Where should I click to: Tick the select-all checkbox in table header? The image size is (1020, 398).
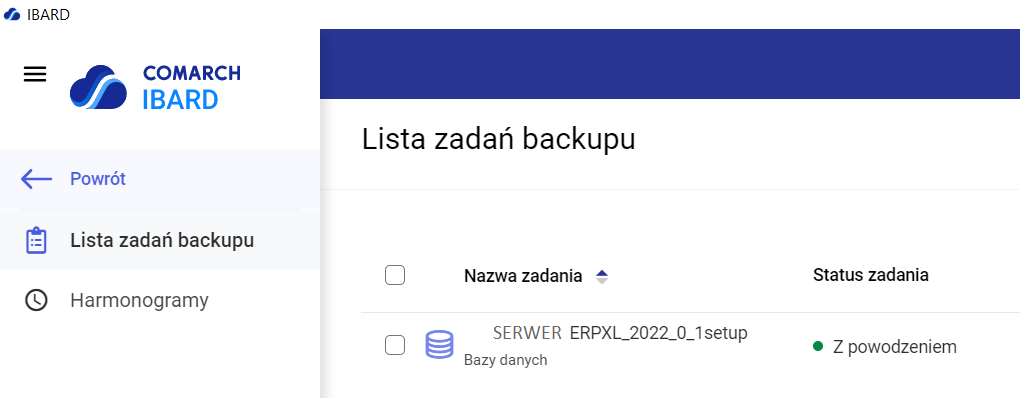coord(395,276)
